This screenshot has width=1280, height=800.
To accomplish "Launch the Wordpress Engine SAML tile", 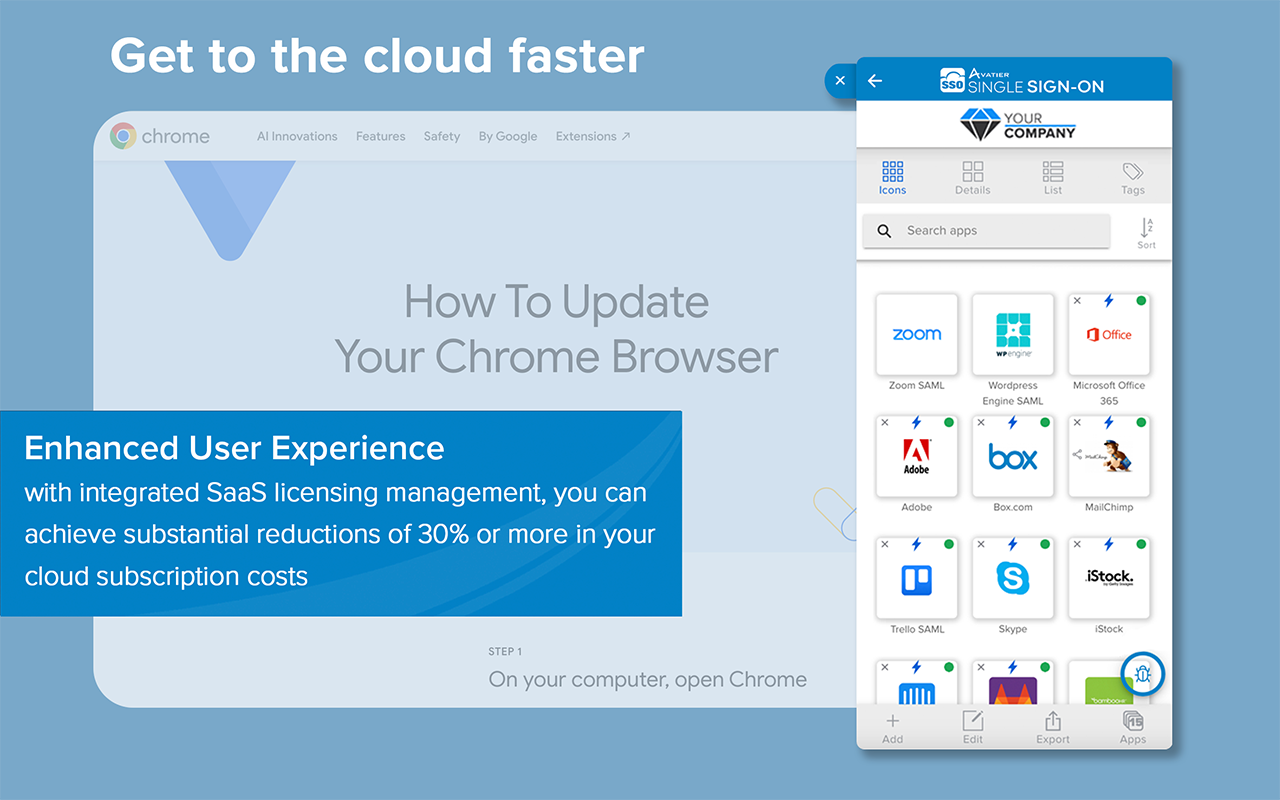I will pos(1013,334).
